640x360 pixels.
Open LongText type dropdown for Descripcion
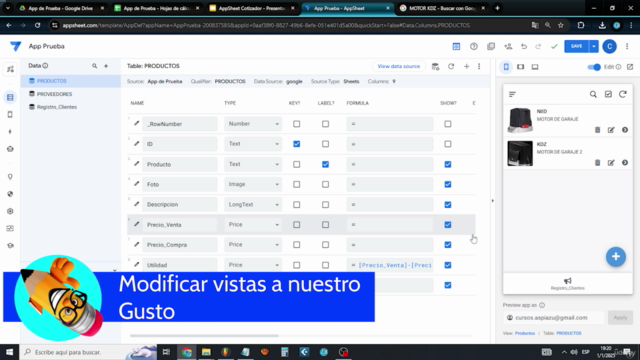coord(253,204)
